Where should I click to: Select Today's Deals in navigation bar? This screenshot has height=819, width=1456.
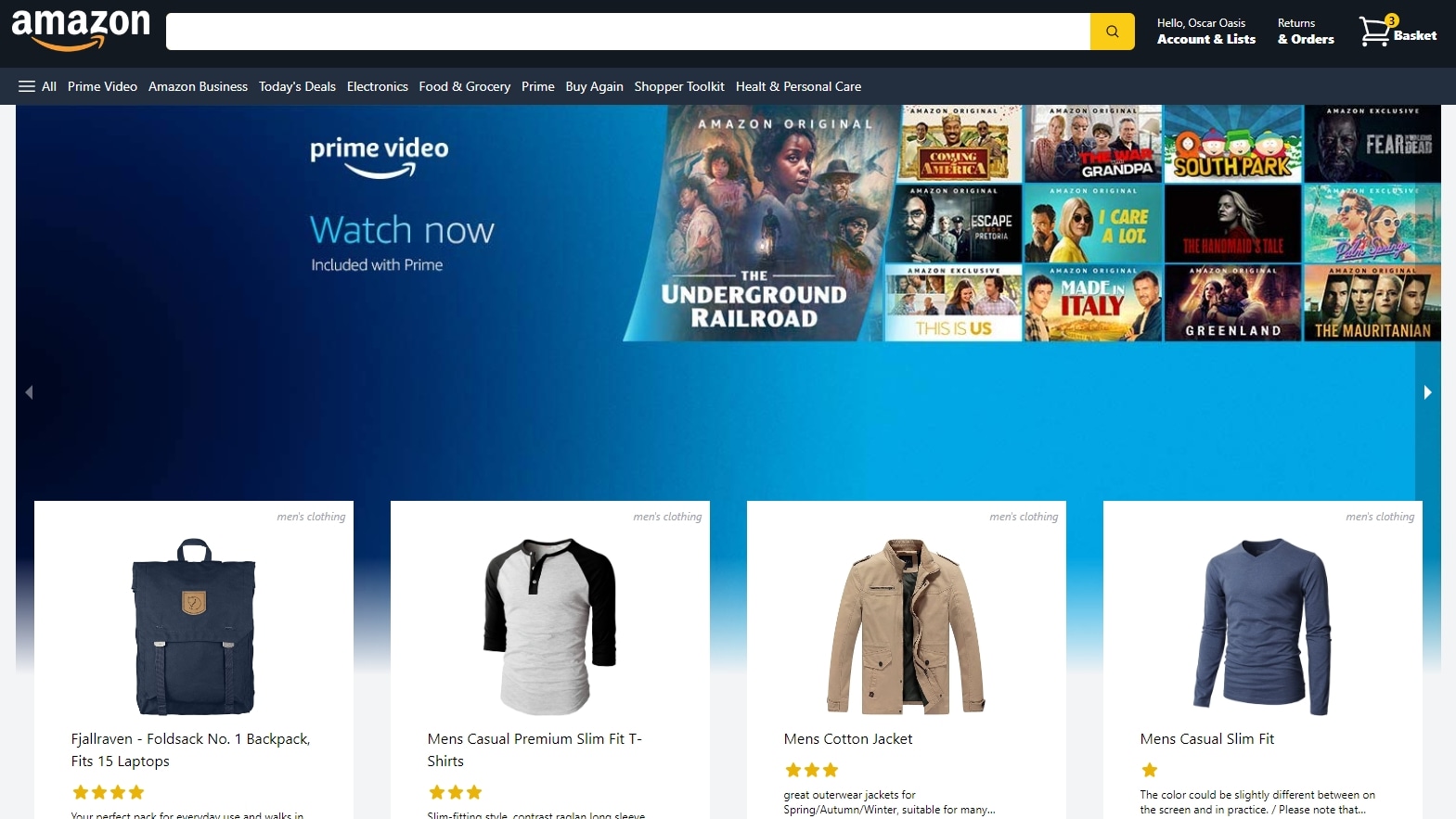point(297,86)
